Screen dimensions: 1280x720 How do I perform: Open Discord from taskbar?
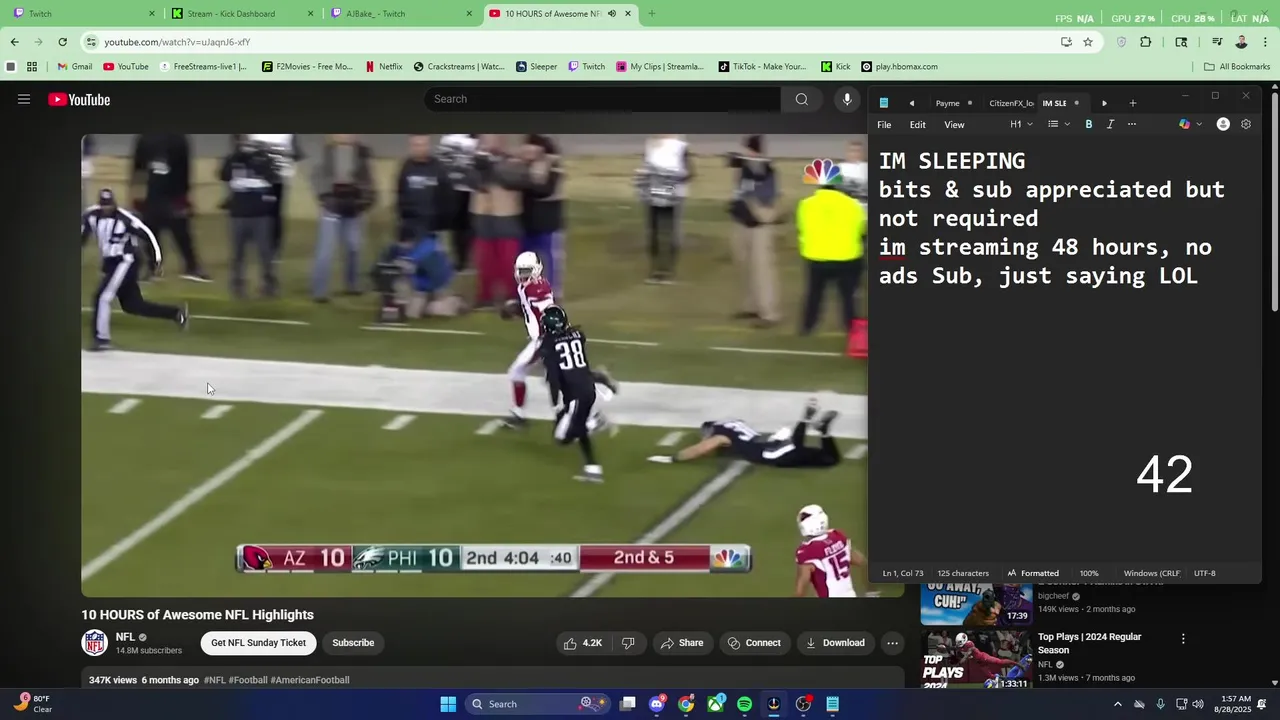pyautogui.click(x=656, y=704)
